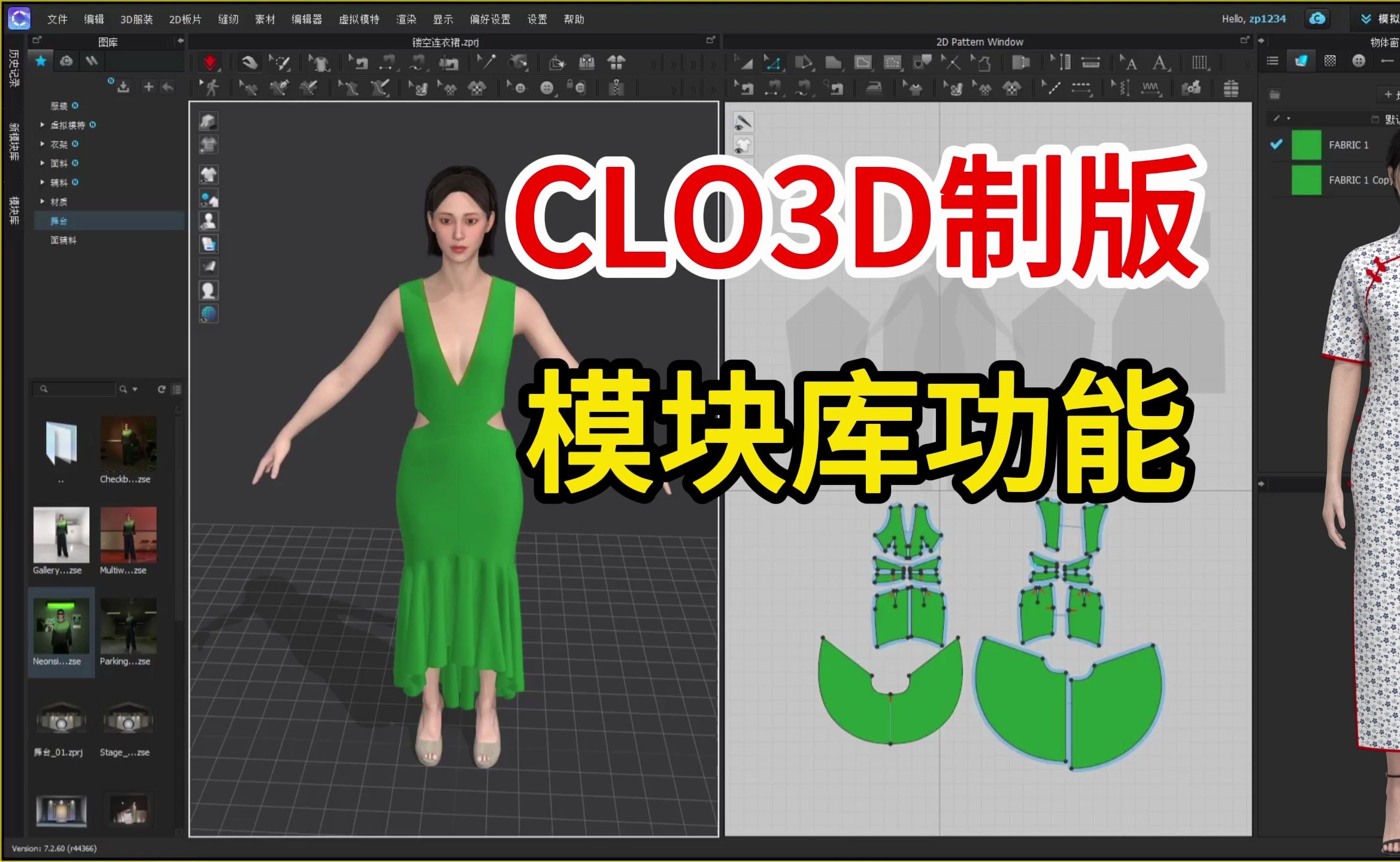Image resolution: width=1400 pixels, height=862 pixels.
Task: Select the Neonsi...zse stage thumbnail
Action: pyautogui.click(x=61, y=632)
